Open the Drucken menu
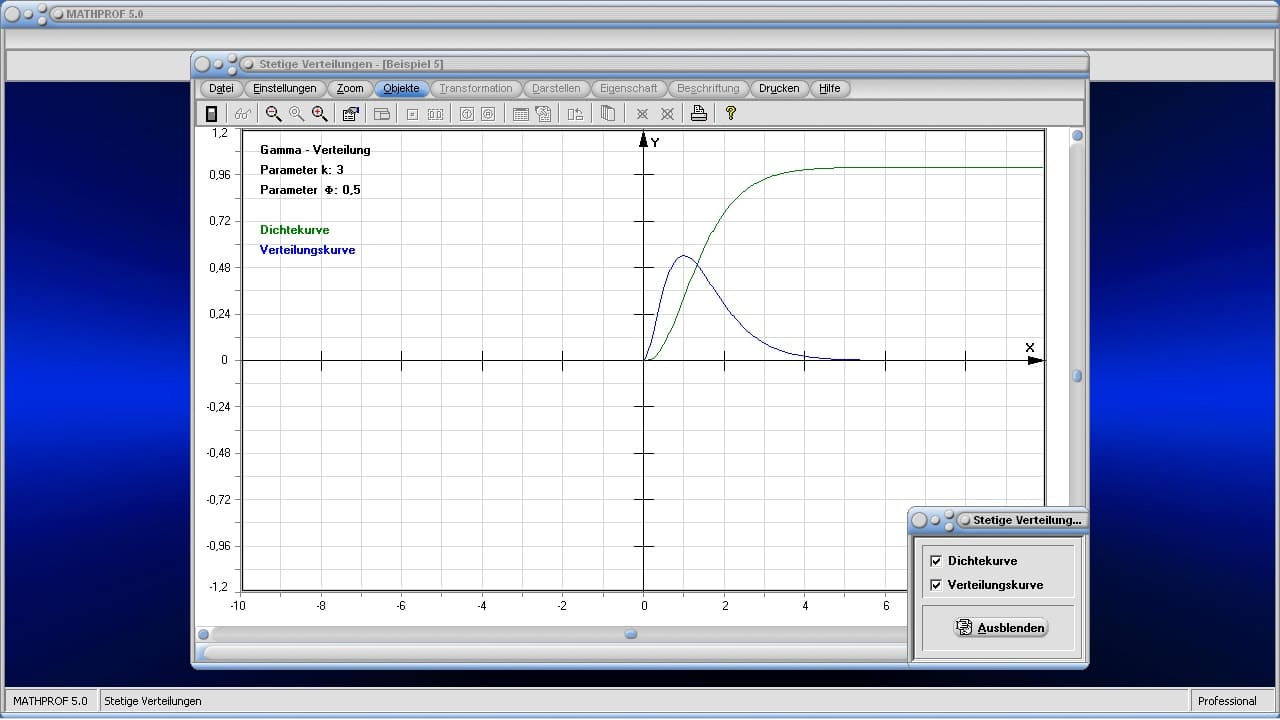This screenshot has width=1280, height=720. point(779,88)
